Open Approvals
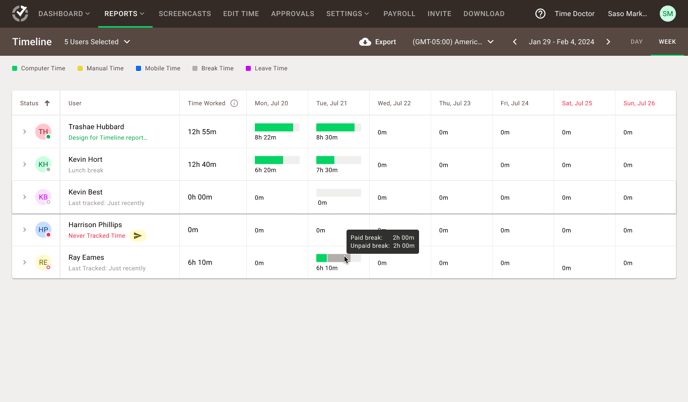 tap(293, 14)
